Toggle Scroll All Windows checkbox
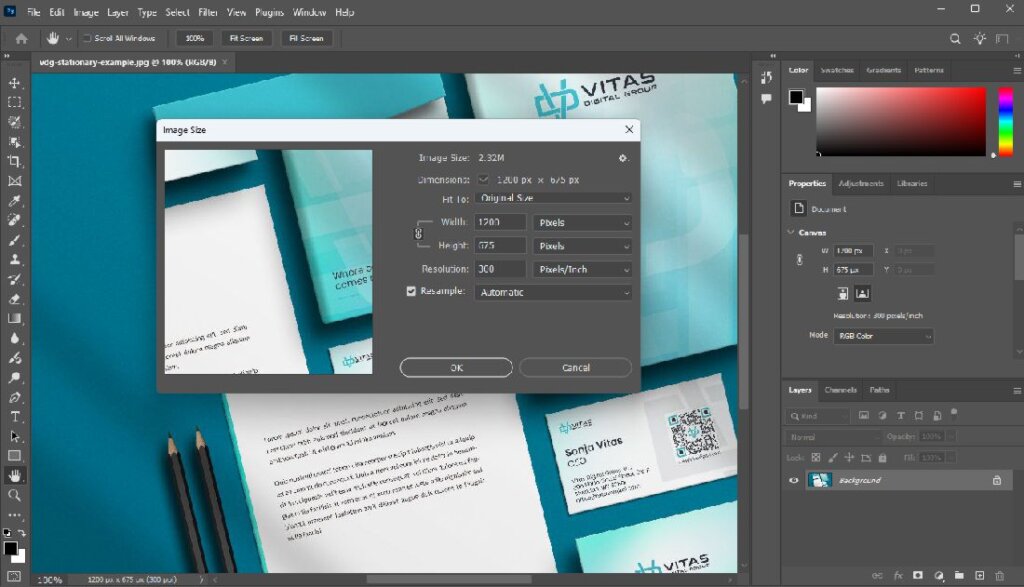This screenshot has height=587, width=1024. pyautogui.click(x=87, y=39)
